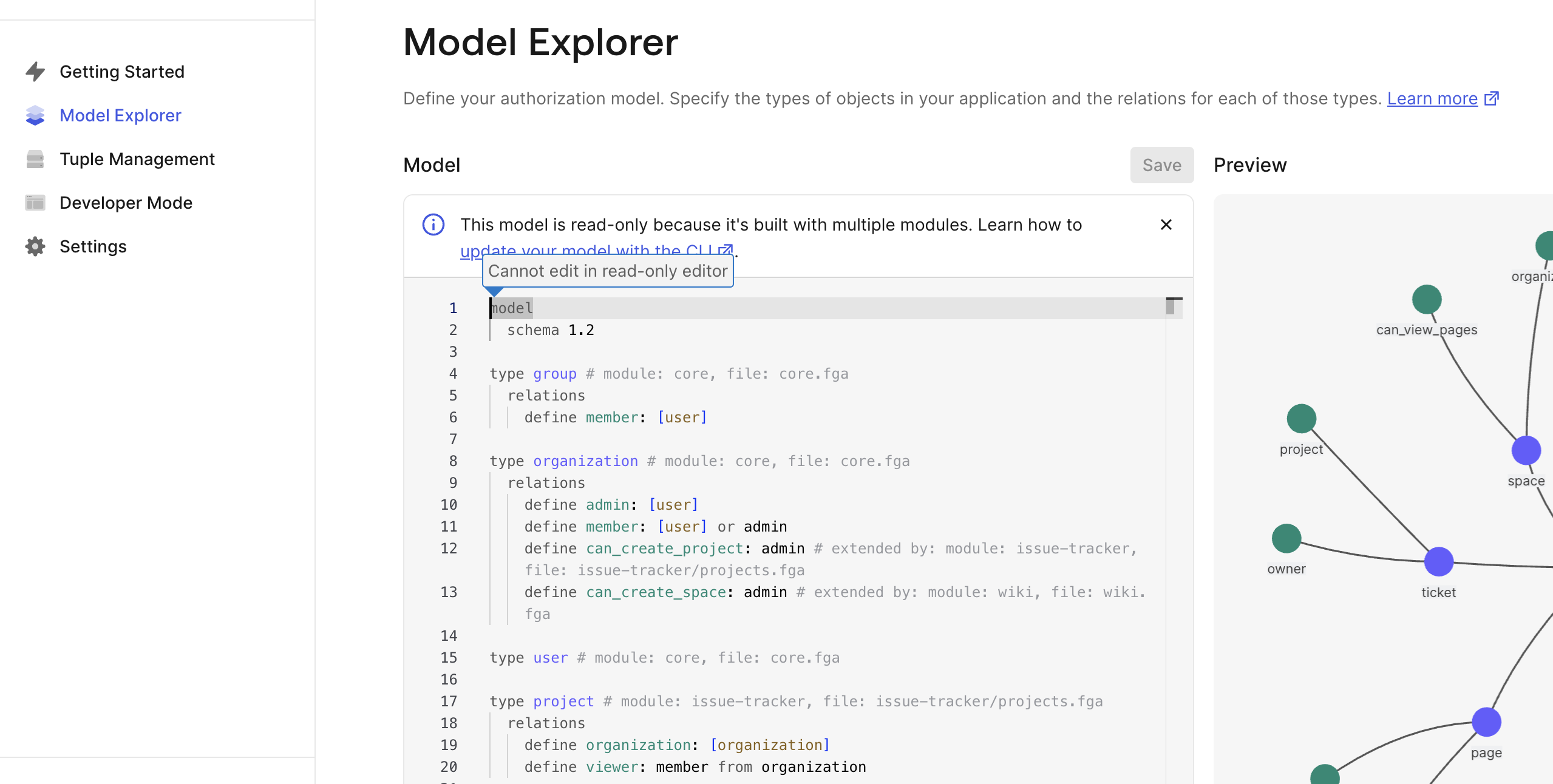This screenshot has width=1553, height=784.
Task: Click the 'admin' relation on line 10
Action: [x=607, y=505]
